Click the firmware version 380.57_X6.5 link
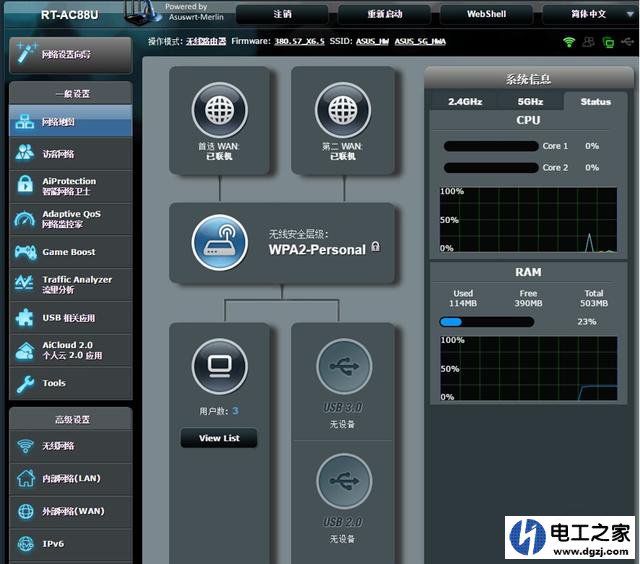 [x=300, y=42]
